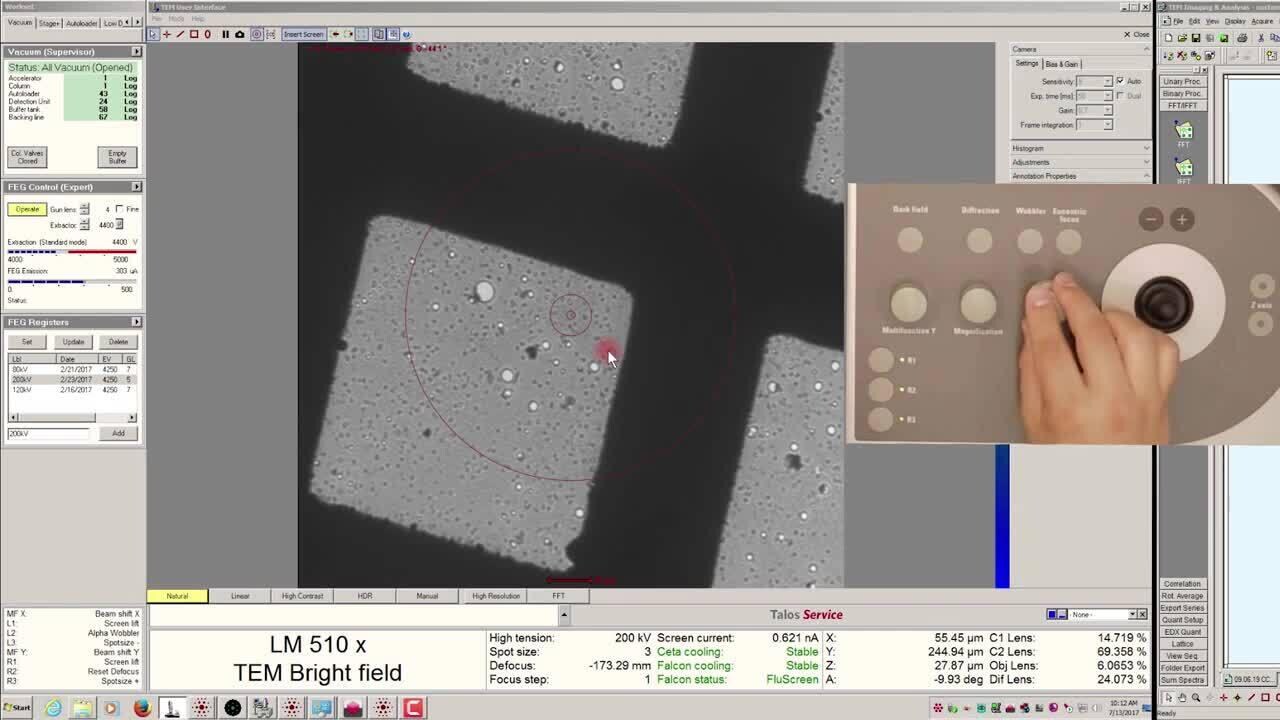Click the FFT icon in processing panel

tap(1184, 132)
